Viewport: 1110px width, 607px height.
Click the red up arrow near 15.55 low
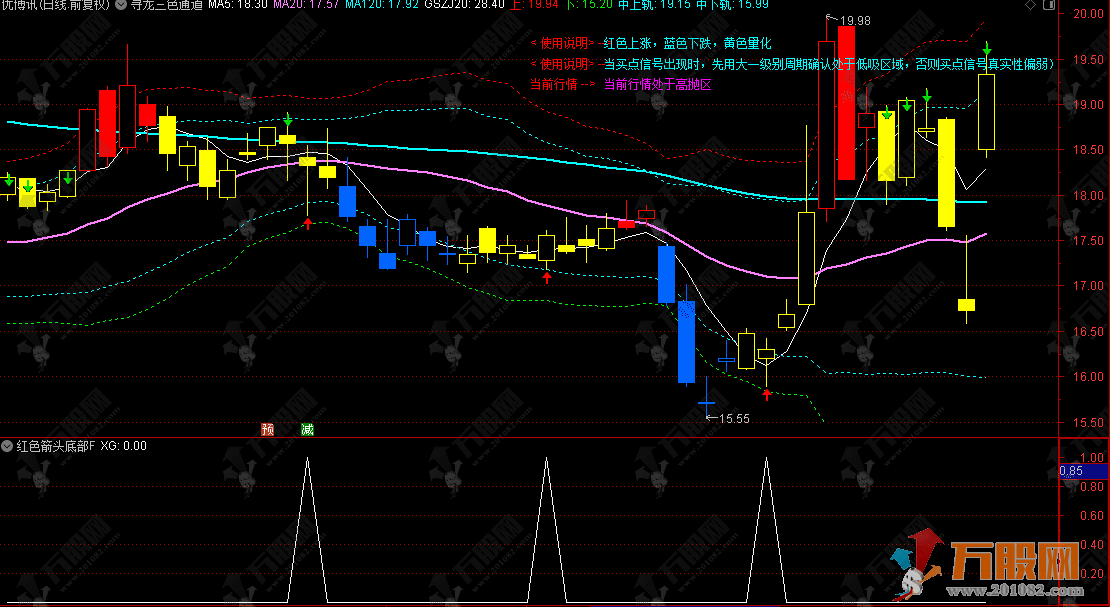coord(767,395)
